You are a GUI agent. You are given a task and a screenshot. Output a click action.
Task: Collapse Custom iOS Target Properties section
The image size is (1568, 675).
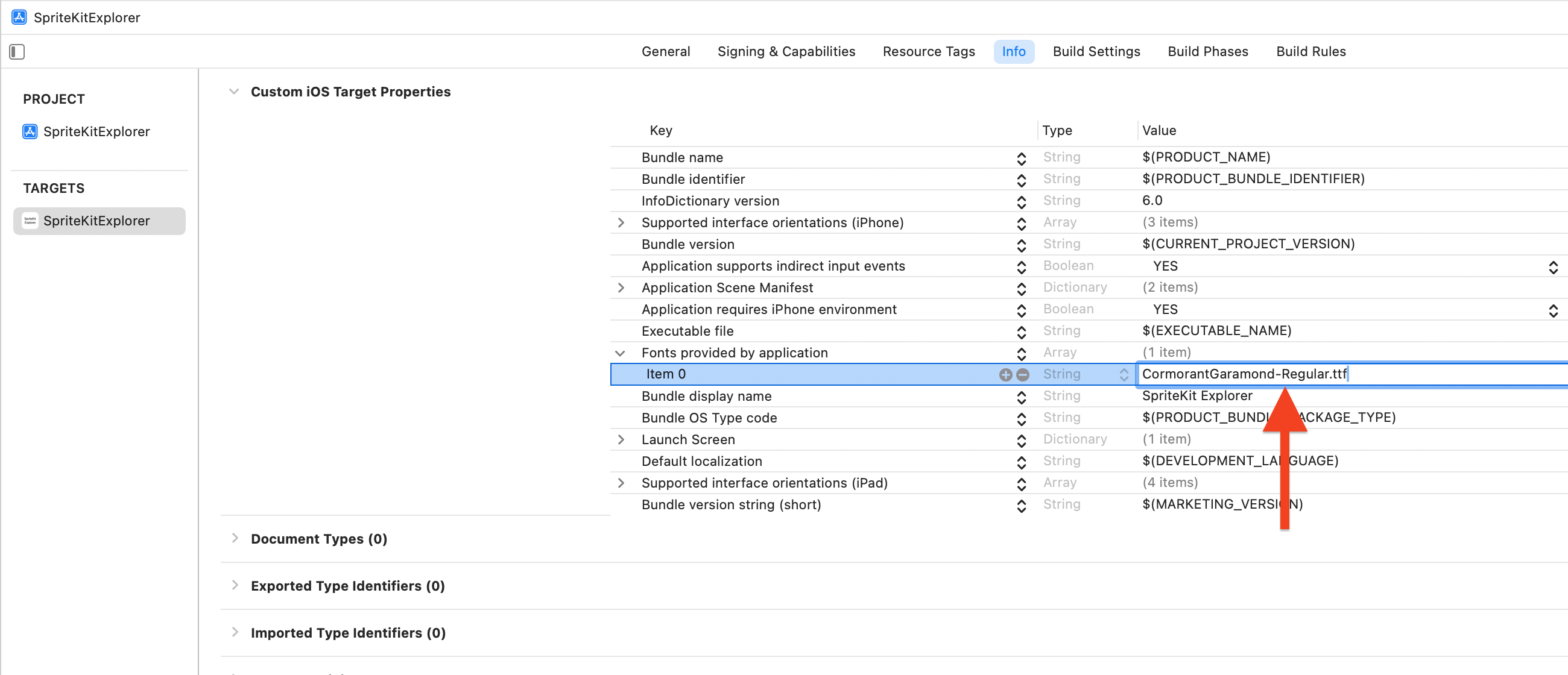pos(234,92)
